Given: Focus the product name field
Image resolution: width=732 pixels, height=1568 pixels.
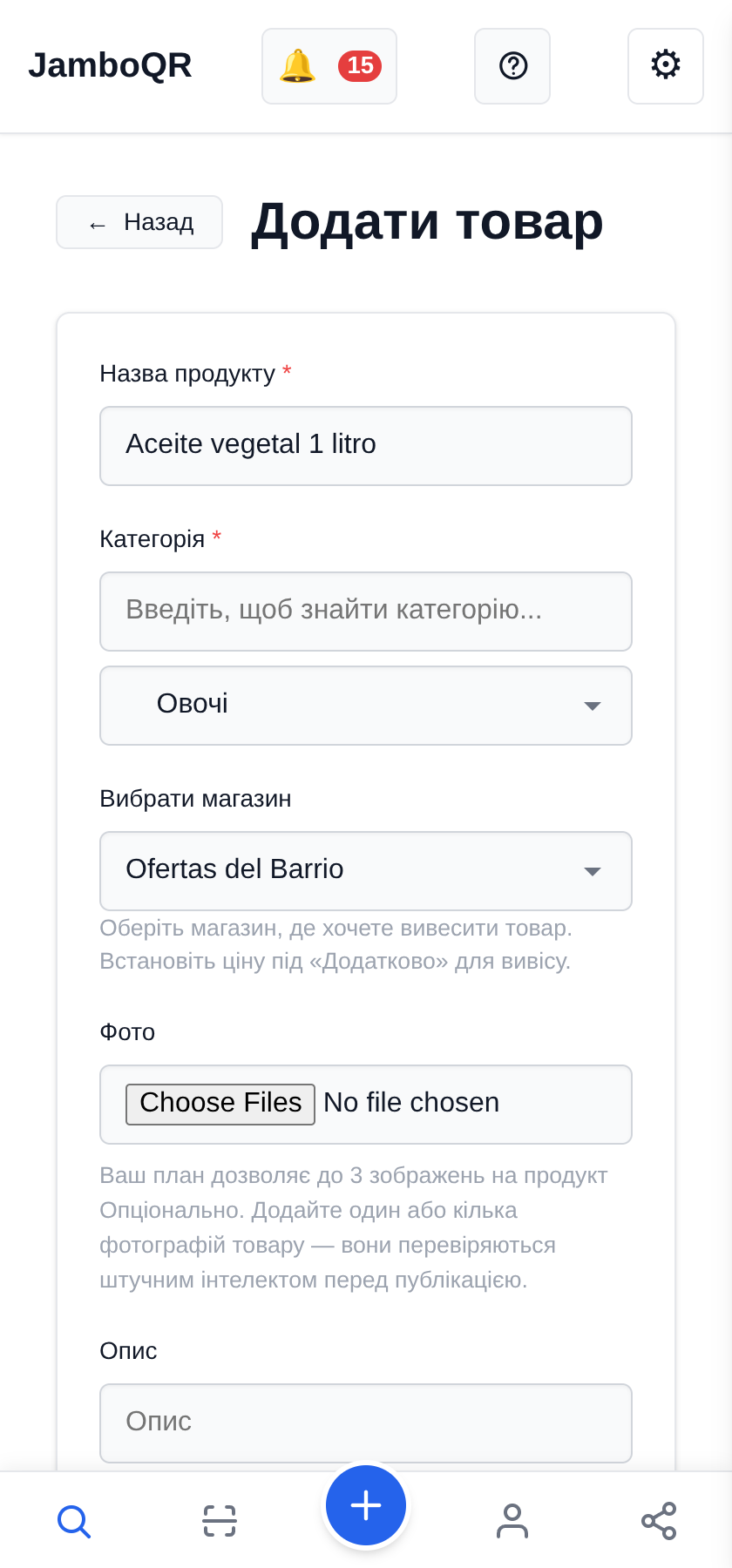Looking at the screenshot, I should 366,446.
